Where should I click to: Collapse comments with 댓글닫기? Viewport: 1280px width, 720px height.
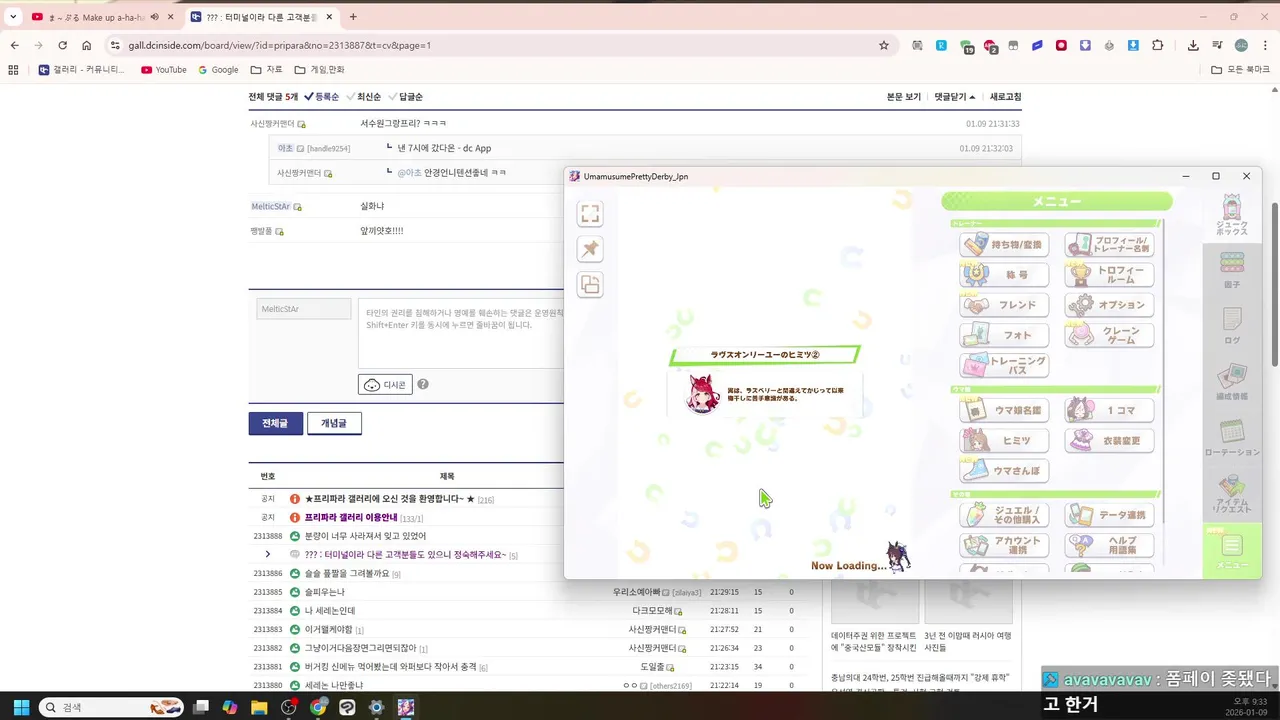coord(955,97)
